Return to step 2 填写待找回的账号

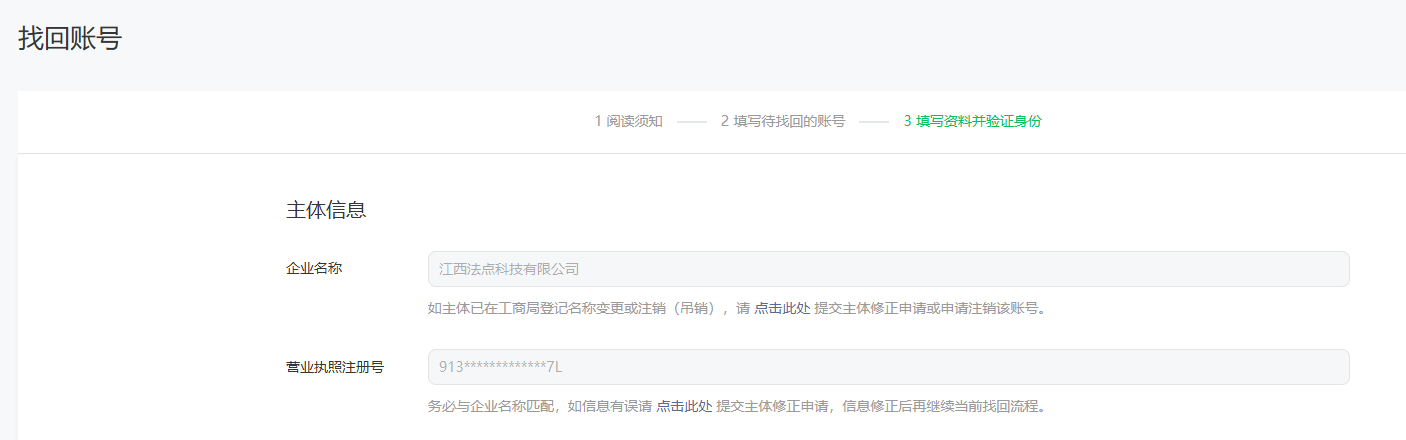[x=782, y=121]
